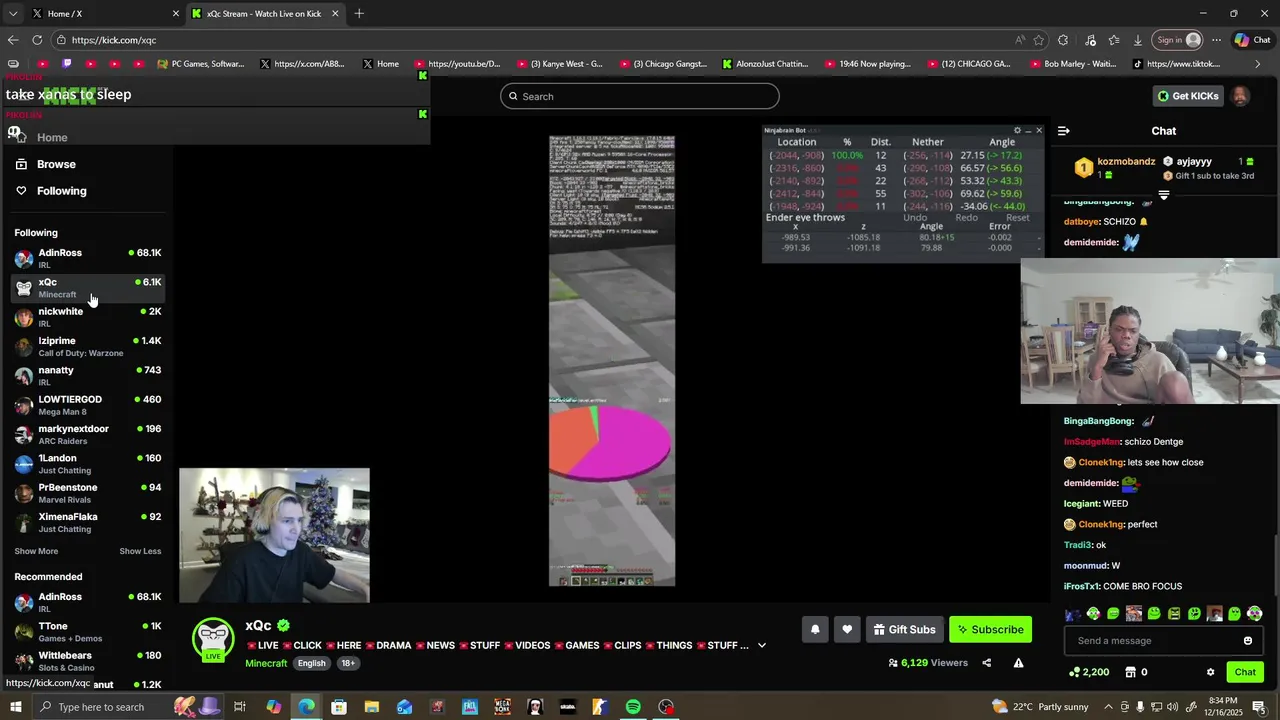Open TTone in Recommended list

(86, 632)
